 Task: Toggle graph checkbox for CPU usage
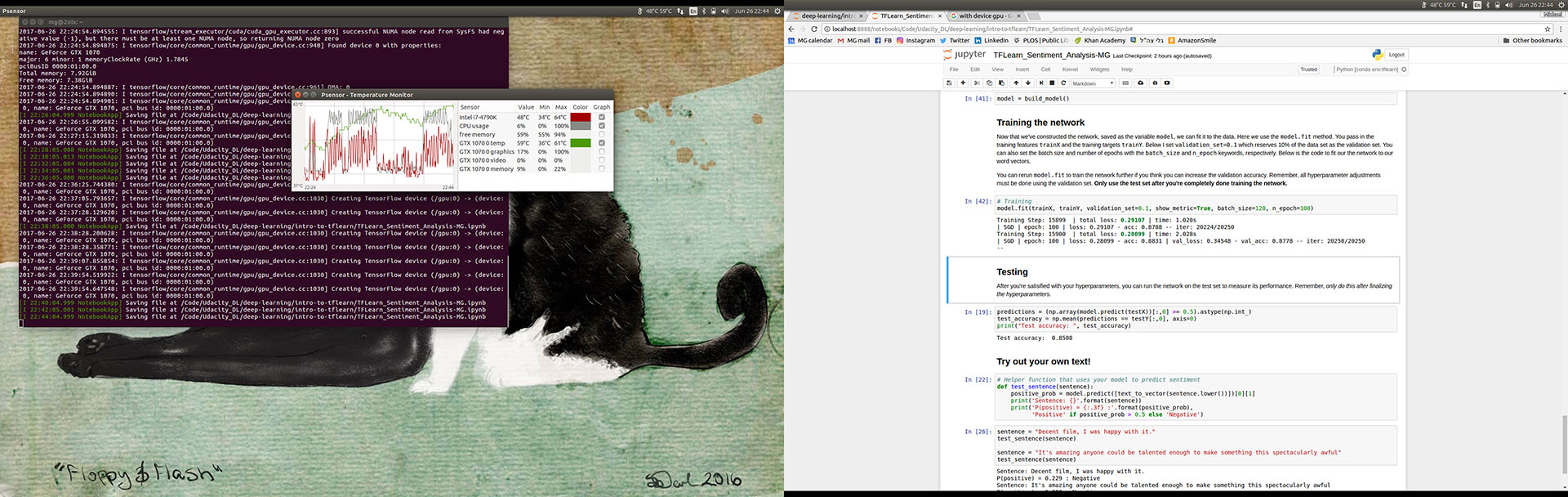pos(602,126)
